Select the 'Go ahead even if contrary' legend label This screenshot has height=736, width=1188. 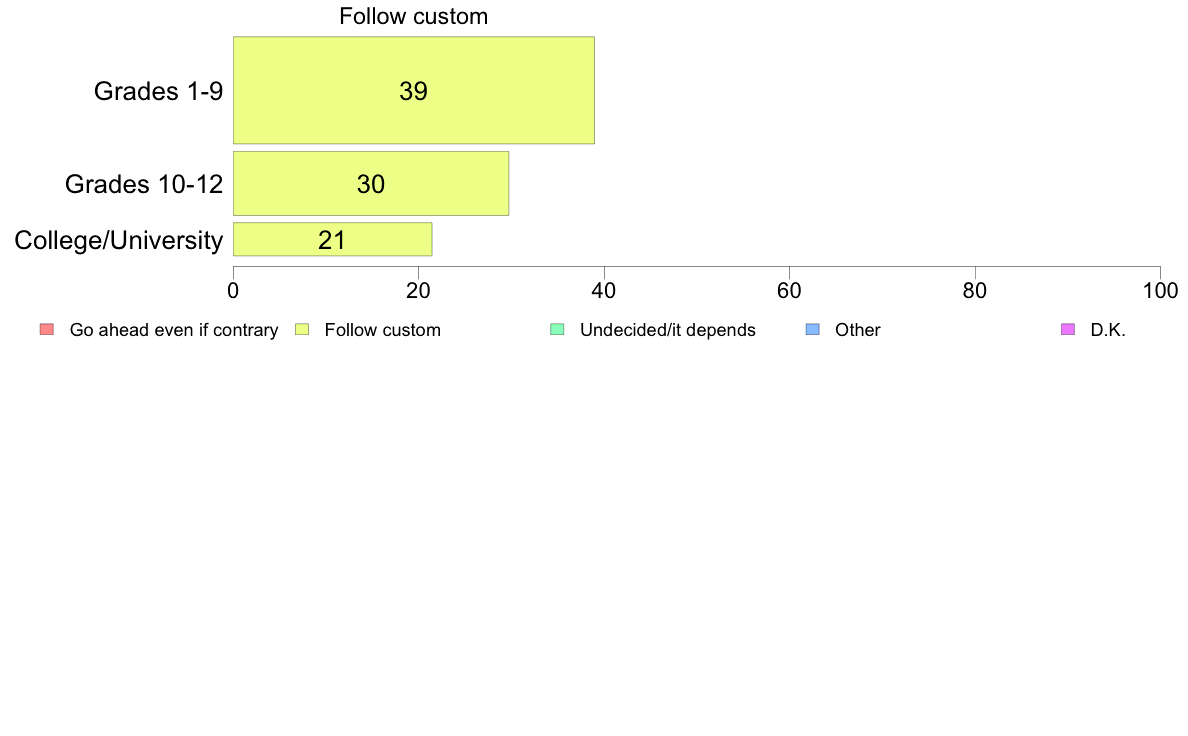pos(174,330)
